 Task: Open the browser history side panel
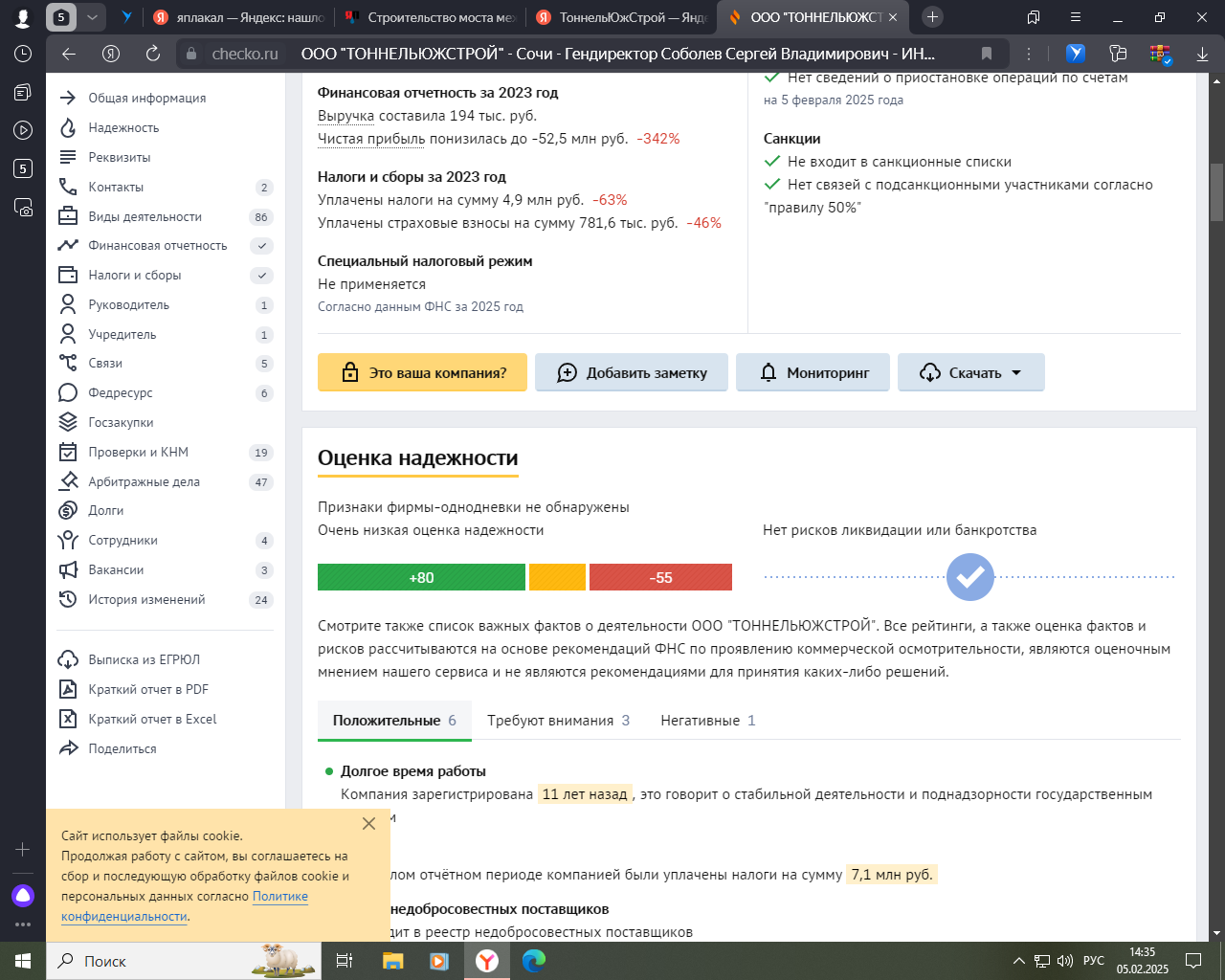point(23,54)
